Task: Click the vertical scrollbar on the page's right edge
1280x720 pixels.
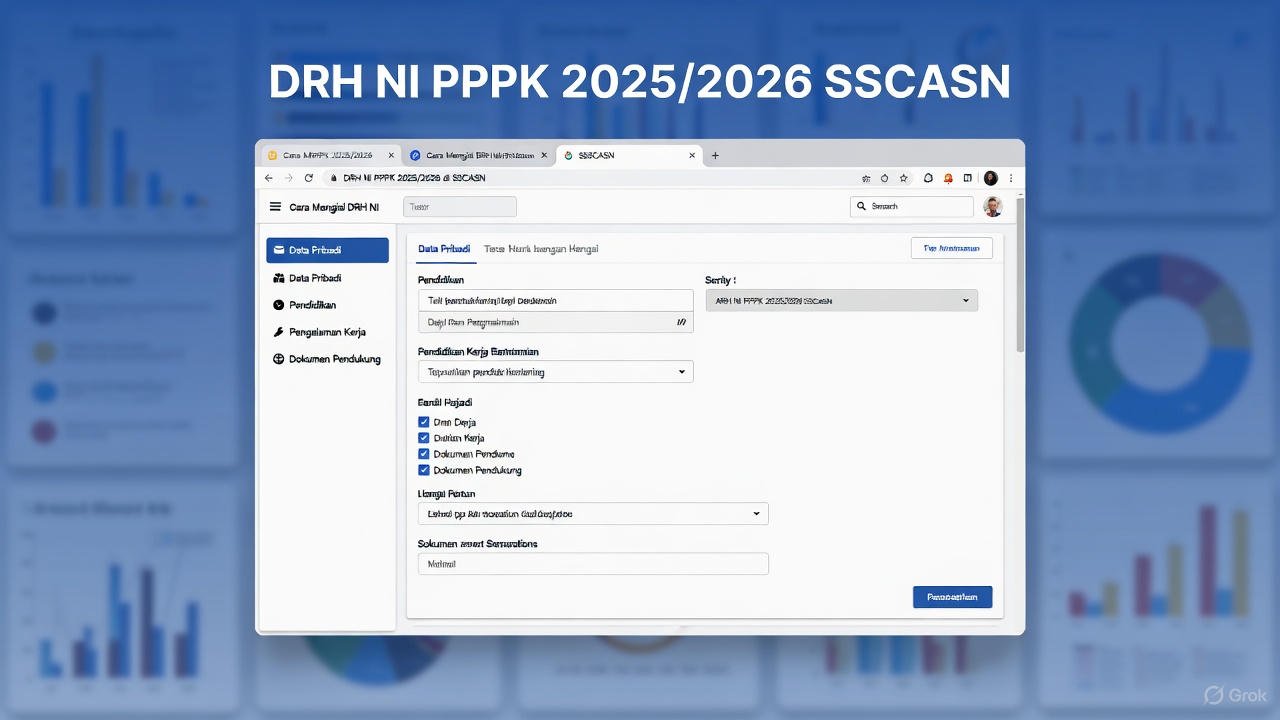Action: tap(1020, 275)
